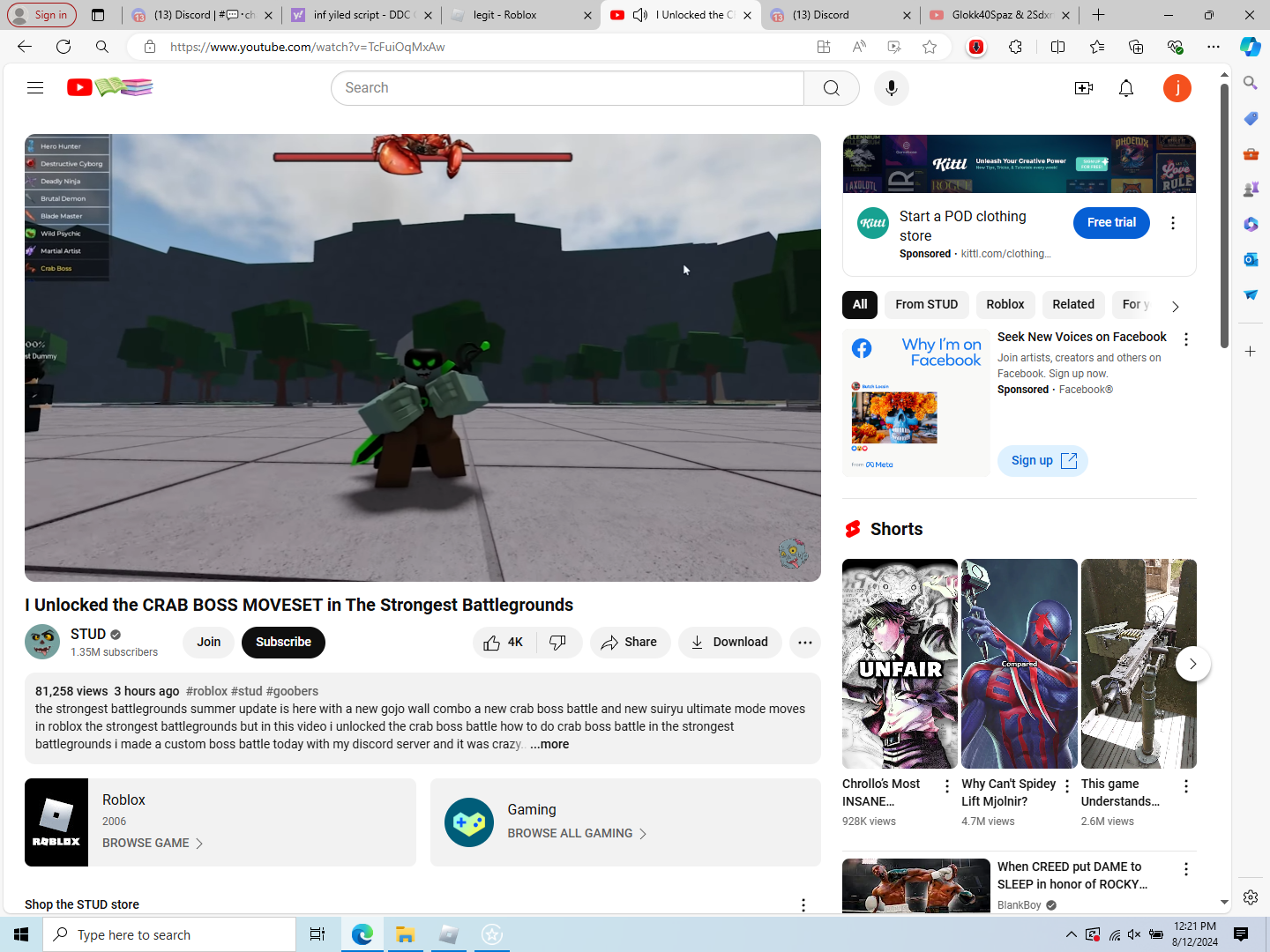
Task: Open File Explorer from taskbar
Action: tap(405, 934)
